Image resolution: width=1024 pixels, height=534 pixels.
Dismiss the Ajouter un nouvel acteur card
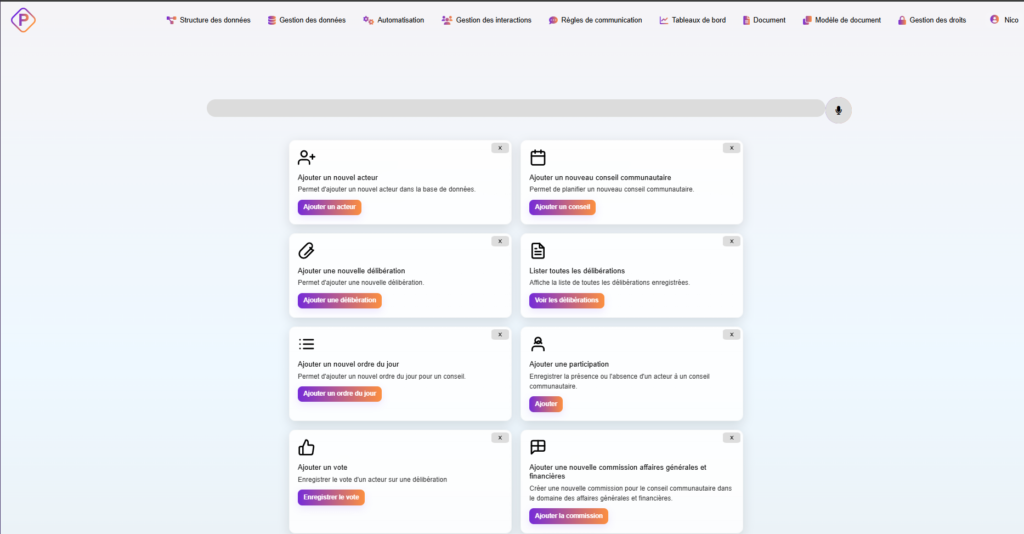[x=500, y=148]
